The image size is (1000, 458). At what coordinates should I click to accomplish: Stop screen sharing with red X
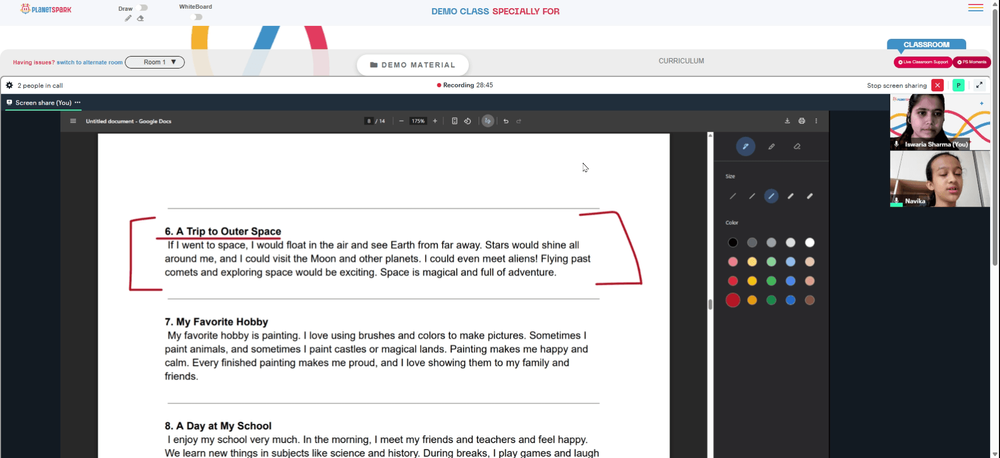937,85
